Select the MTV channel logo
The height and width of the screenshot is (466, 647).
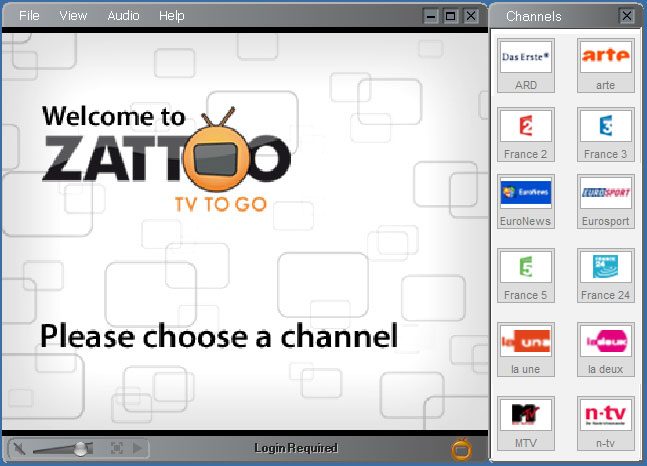[x=526, y=415]
